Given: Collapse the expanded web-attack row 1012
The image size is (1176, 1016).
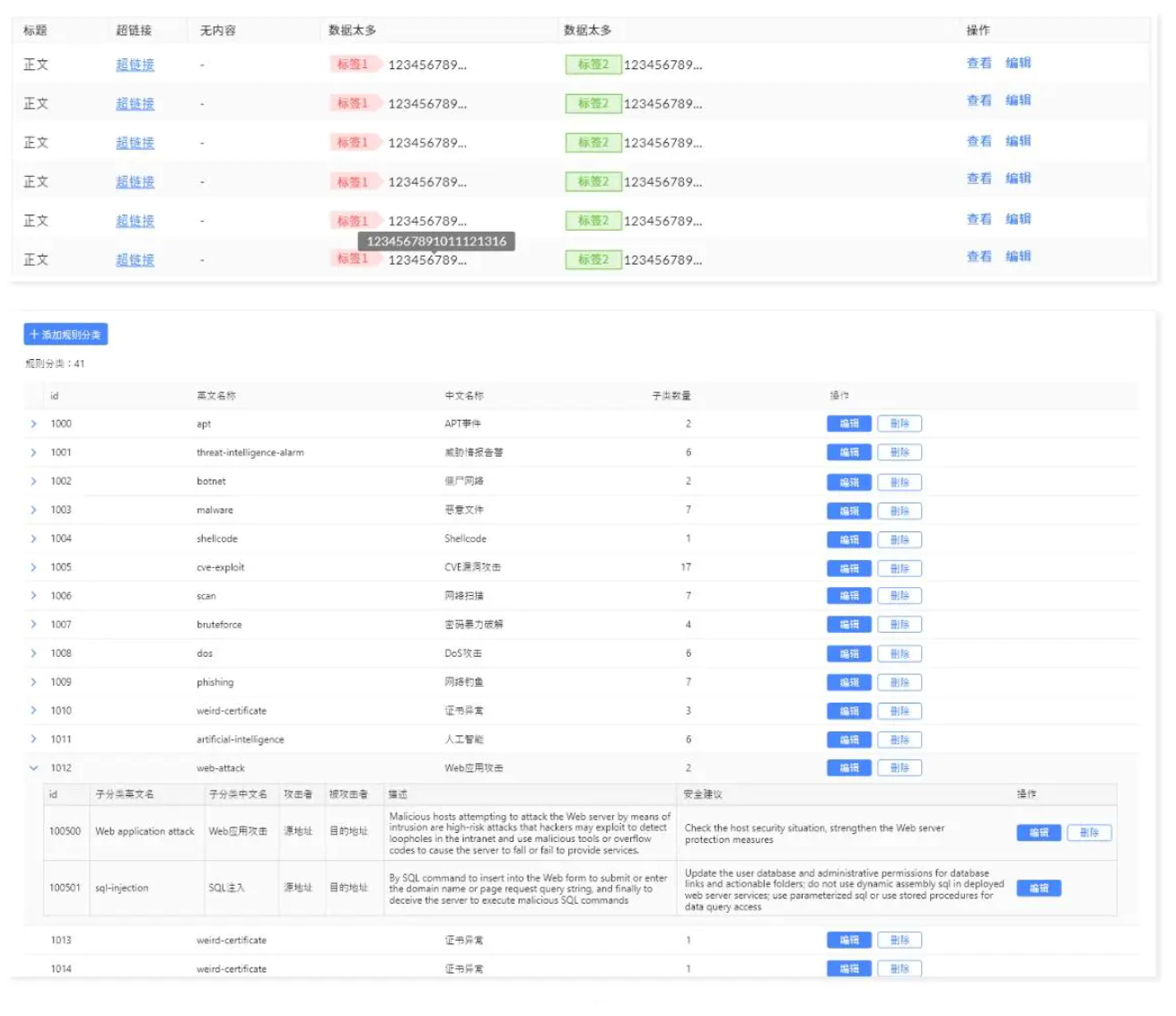Looking at the screenshot, I should [x=33, y=768].
